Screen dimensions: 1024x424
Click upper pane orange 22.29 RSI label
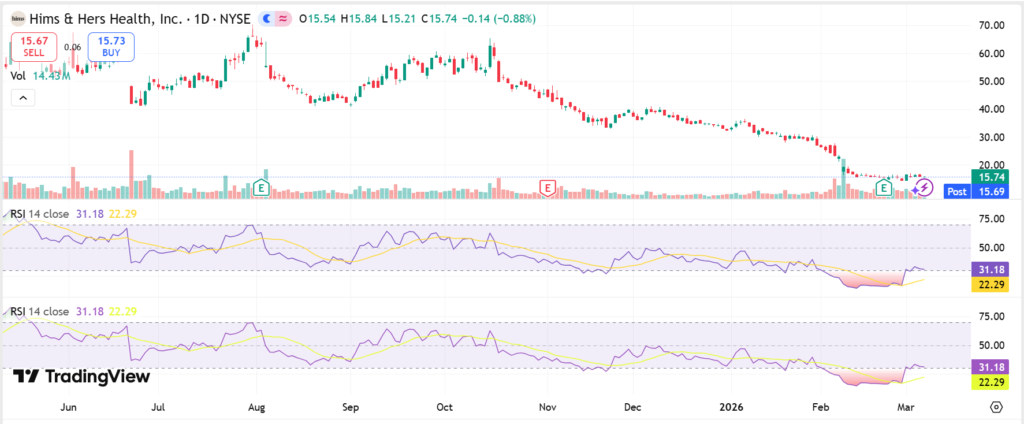990,284
